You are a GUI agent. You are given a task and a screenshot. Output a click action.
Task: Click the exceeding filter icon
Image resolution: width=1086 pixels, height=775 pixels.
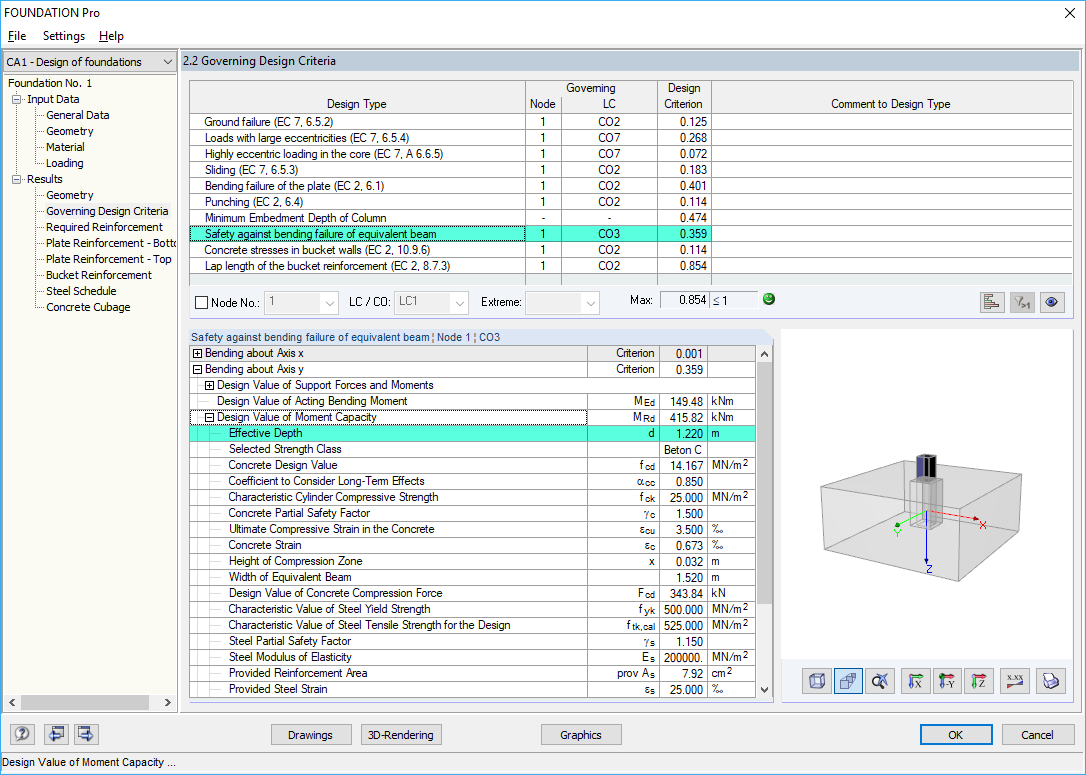1022,302
